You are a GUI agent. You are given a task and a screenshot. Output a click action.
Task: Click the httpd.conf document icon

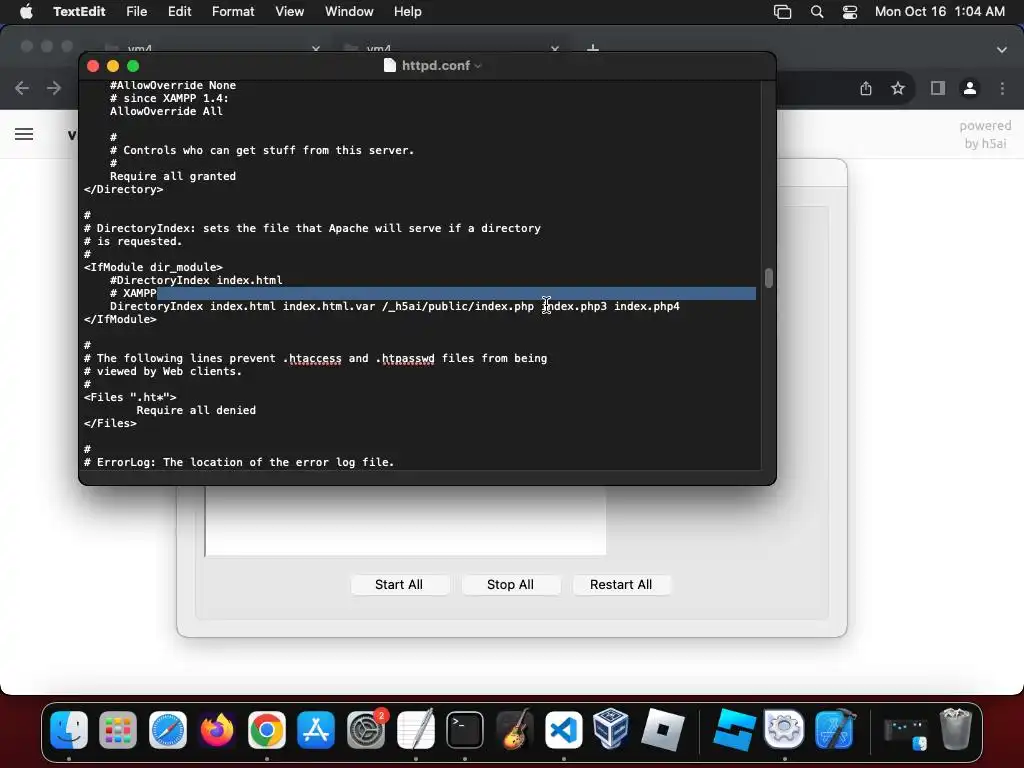[390, 65]
